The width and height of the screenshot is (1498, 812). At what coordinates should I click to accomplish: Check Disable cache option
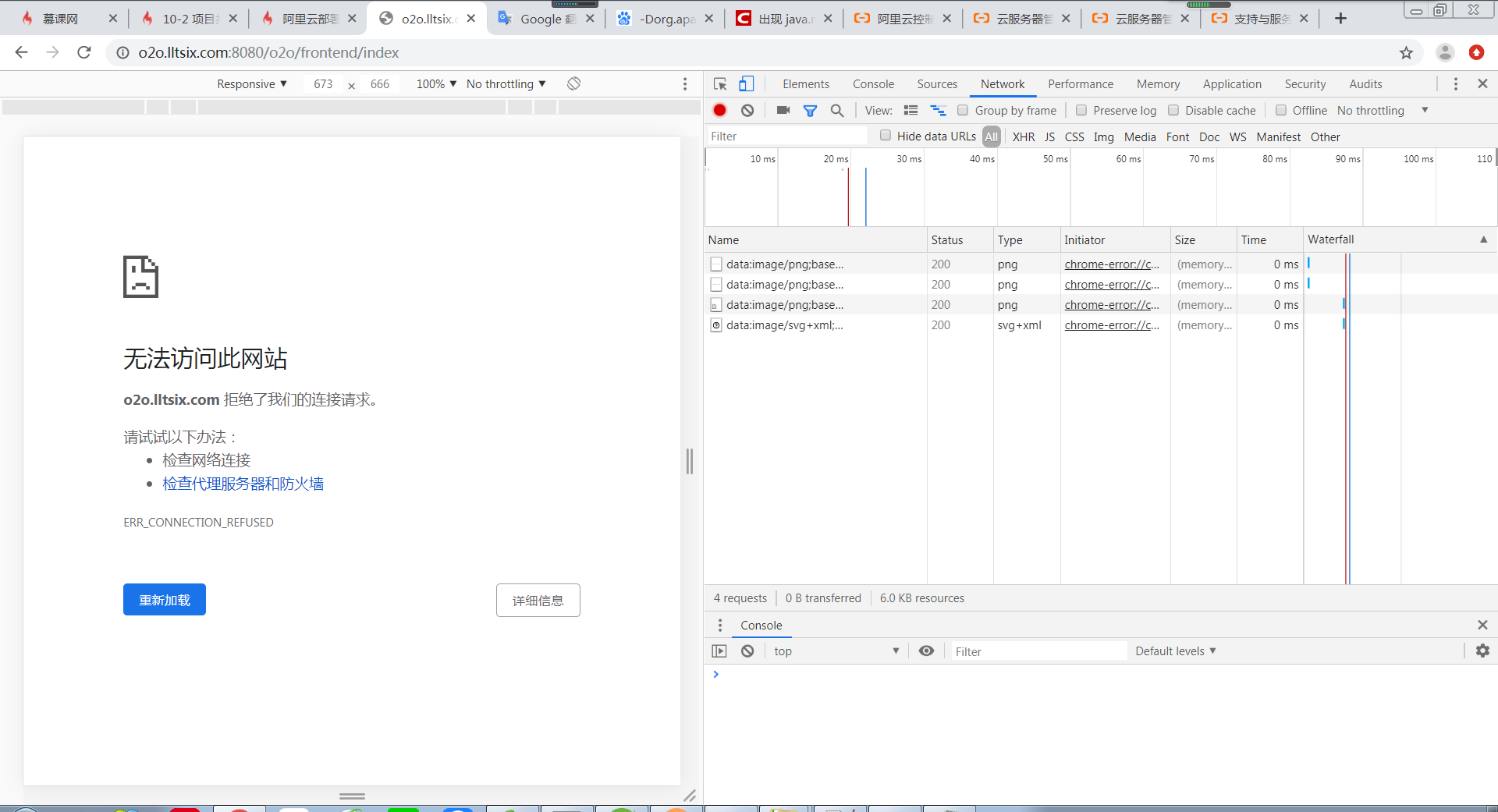click(x=1173, y=111)
